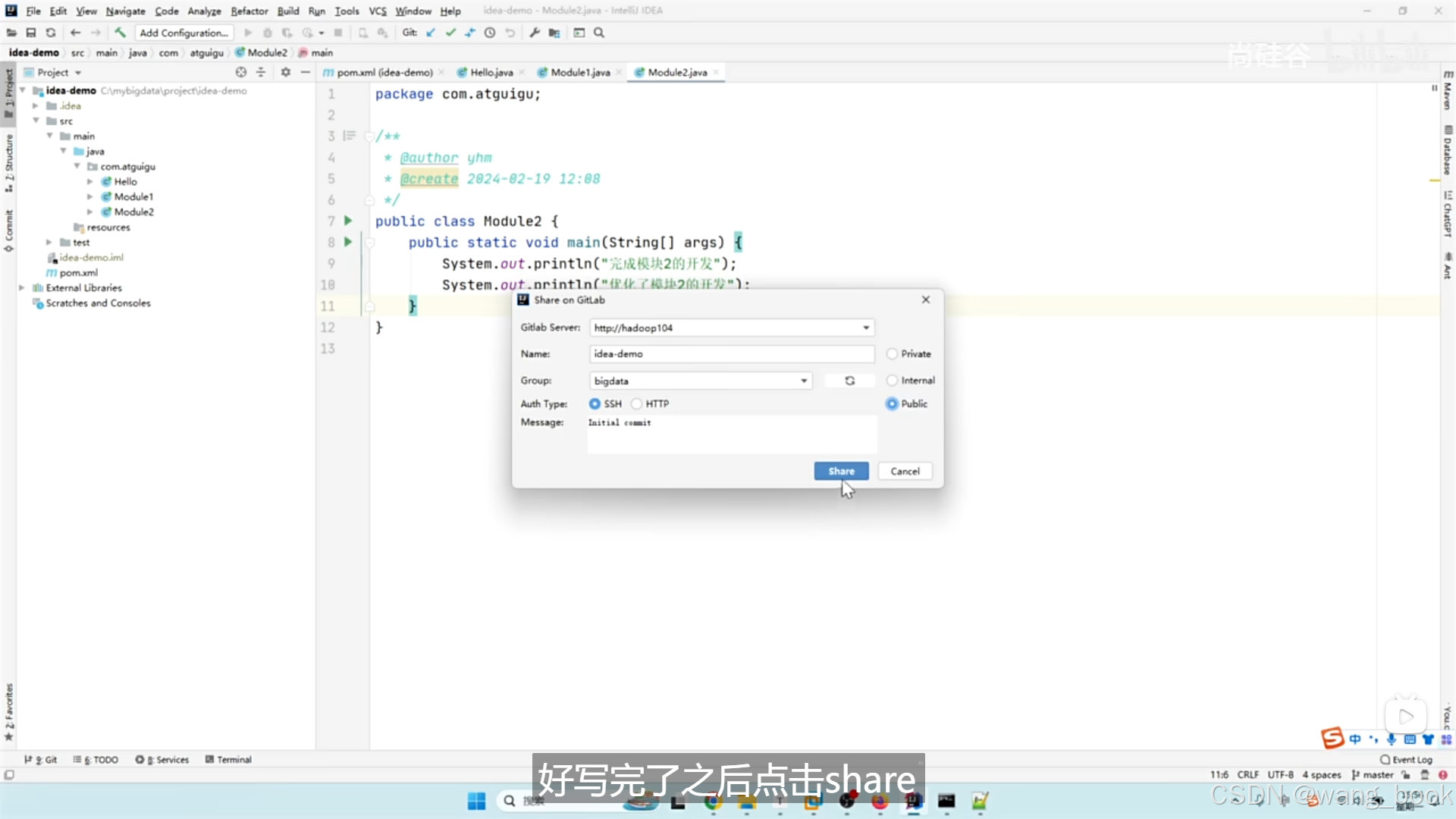
Task: Open Database tool window on right sidebar
Action: pos(1448,152)
